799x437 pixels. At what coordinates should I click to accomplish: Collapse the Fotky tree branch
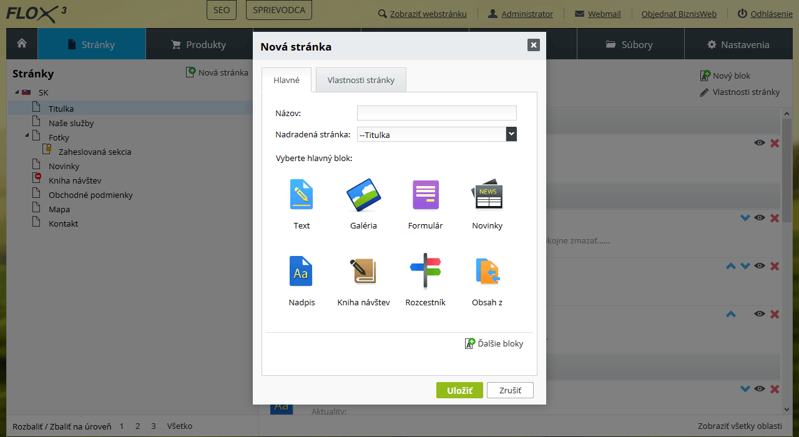point(27,136)
